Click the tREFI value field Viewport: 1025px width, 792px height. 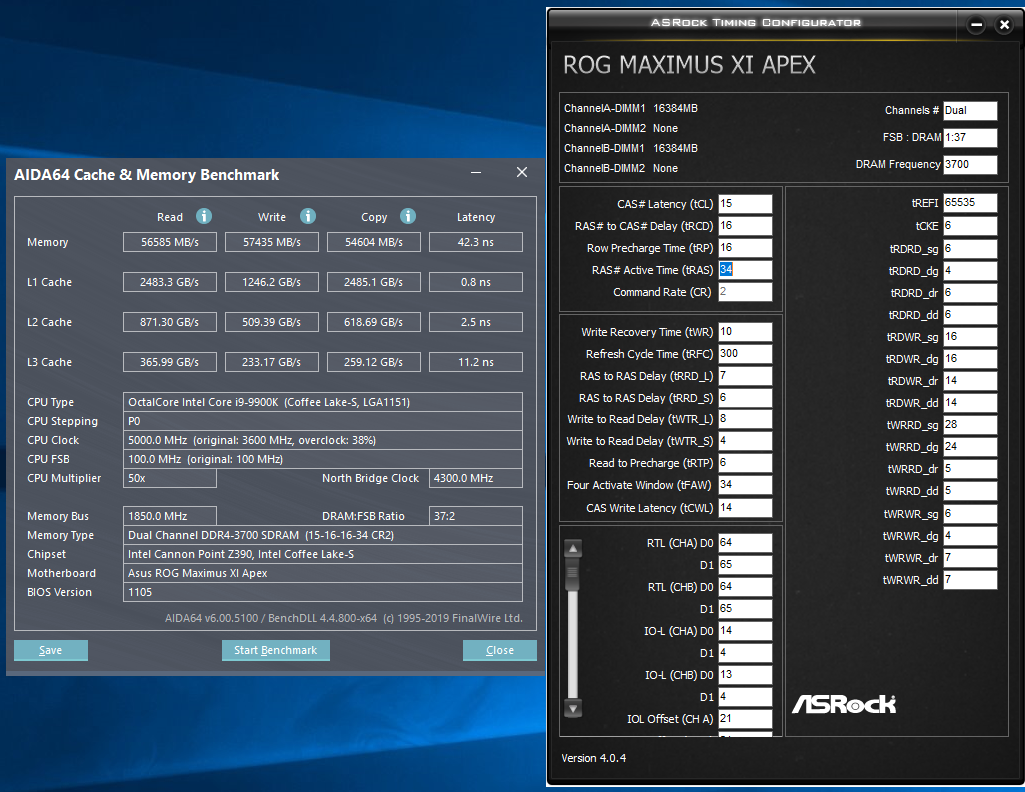pyautogui.click(x=970, y=203)
